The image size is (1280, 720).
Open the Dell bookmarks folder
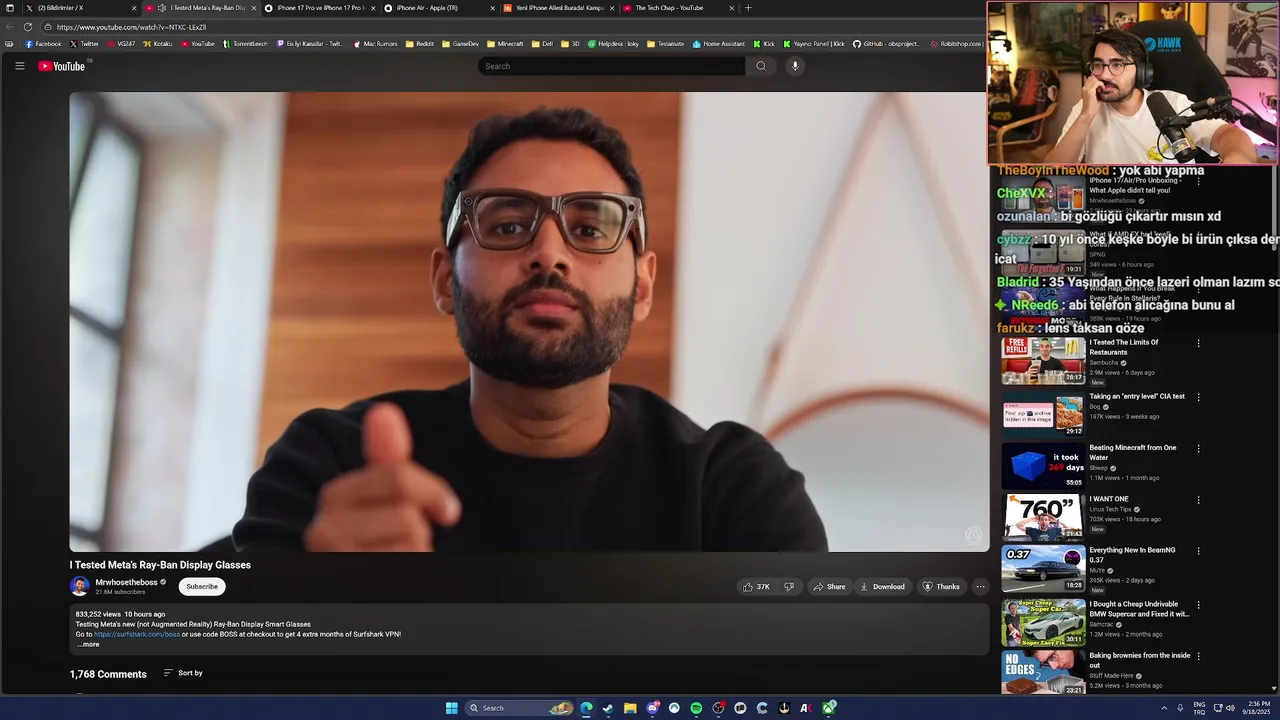coord(542,44)
